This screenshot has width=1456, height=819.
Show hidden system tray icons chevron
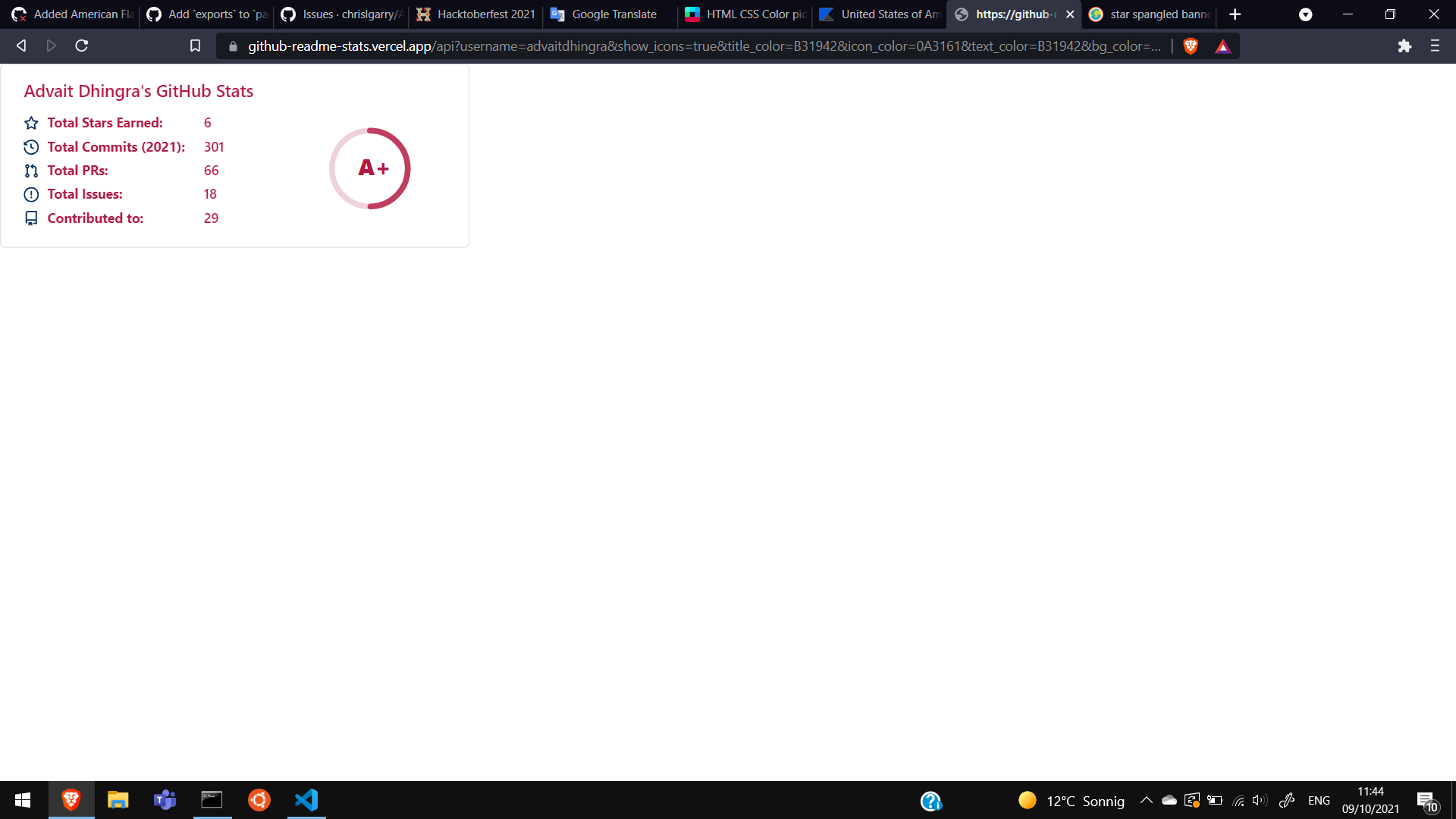(1147, 800)
